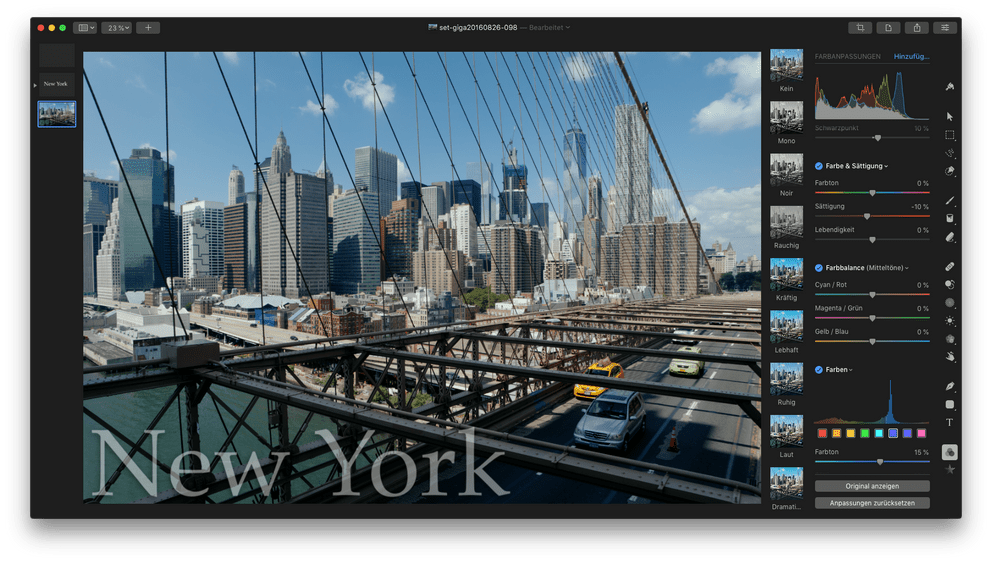Click the Lebendigkeit slider handle
Image resolution: width=992 pixels, height=562 pixels.
(x=872, y=240)
